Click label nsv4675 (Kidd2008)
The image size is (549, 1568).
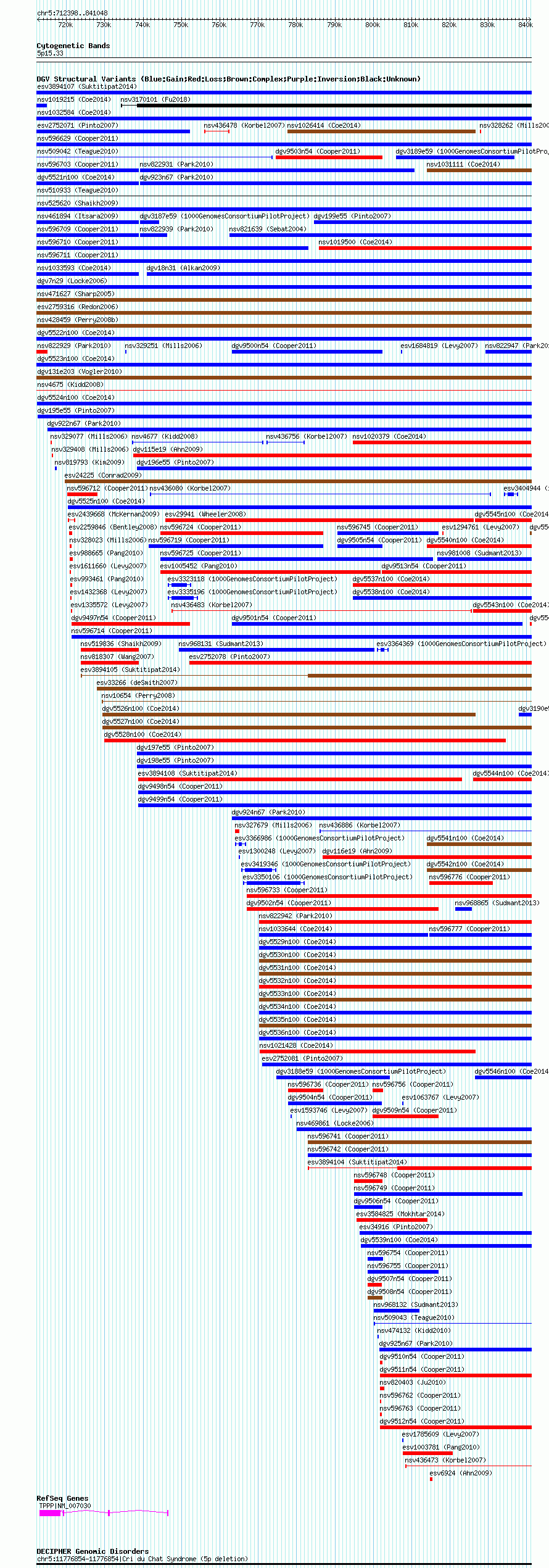click(70, 384)
